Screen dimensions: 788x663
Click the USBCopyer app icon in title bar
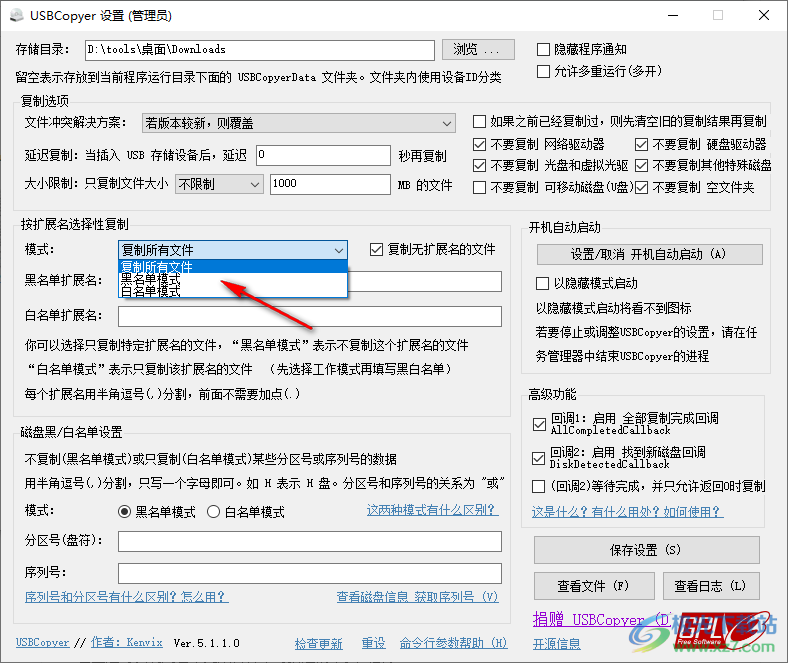click(17, 16)
